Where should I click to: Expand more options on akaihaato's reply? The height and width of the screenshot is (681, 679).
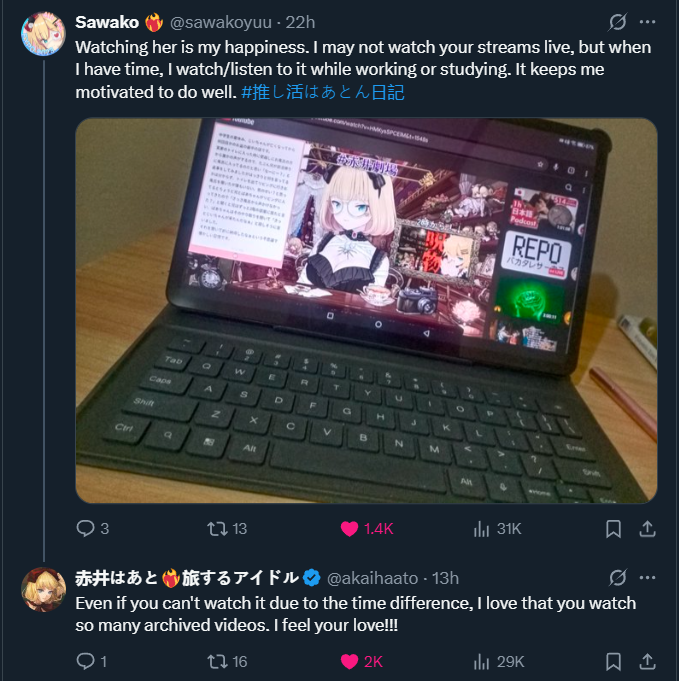(648, 578)
